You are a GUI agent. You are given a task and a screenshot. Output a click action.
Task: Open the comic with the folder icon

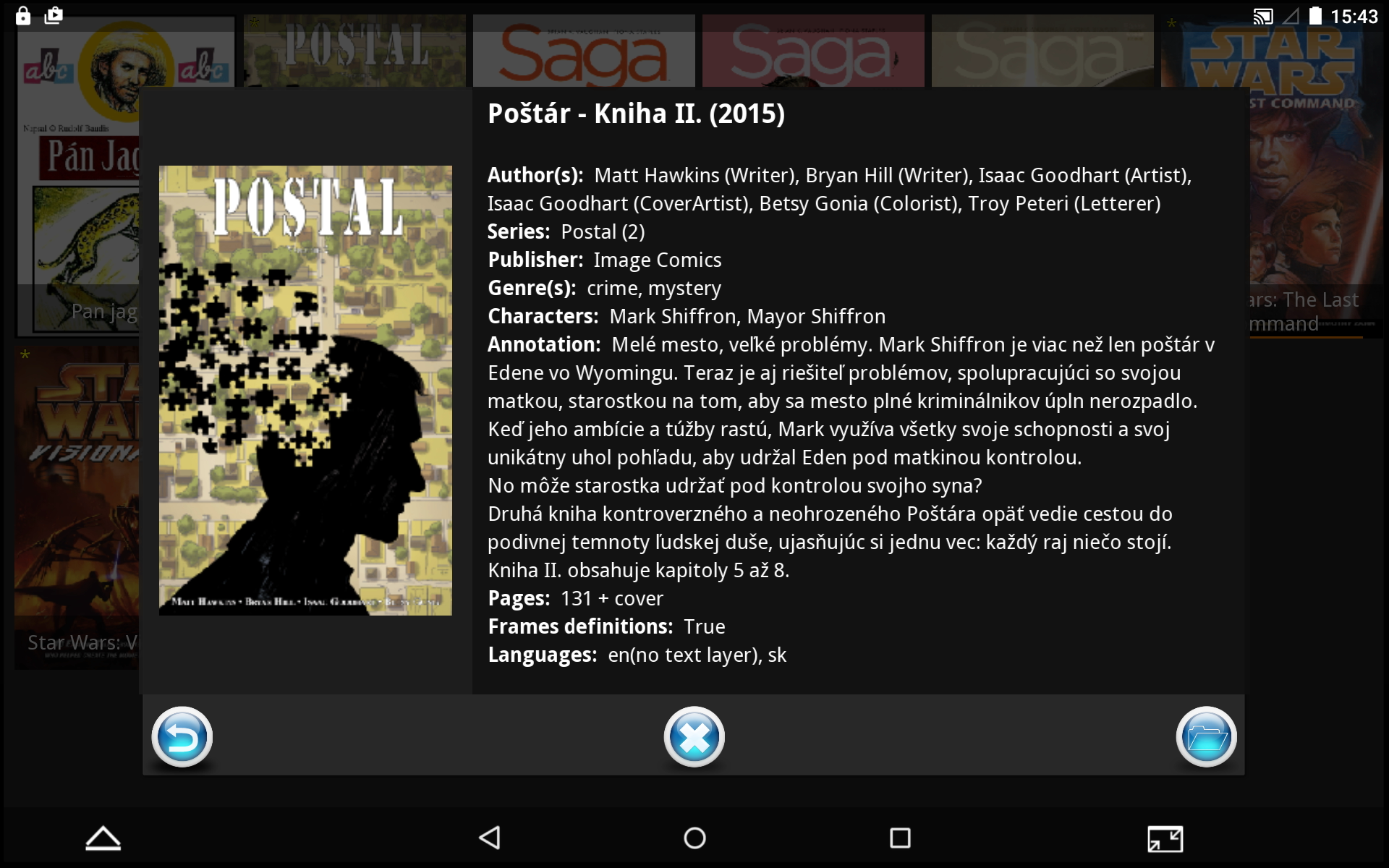[x=1206, y=737]
